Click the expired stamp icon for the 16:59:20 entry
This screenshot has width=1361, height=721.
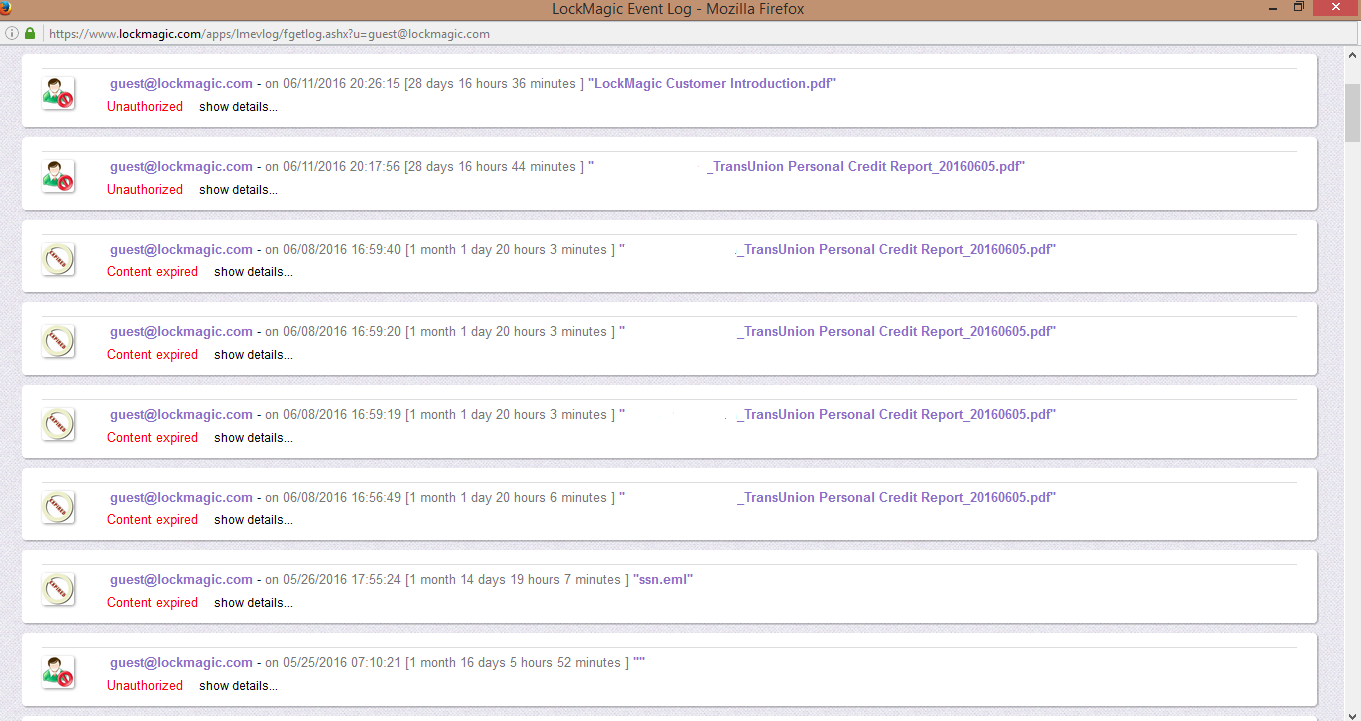tap(58, 341)
